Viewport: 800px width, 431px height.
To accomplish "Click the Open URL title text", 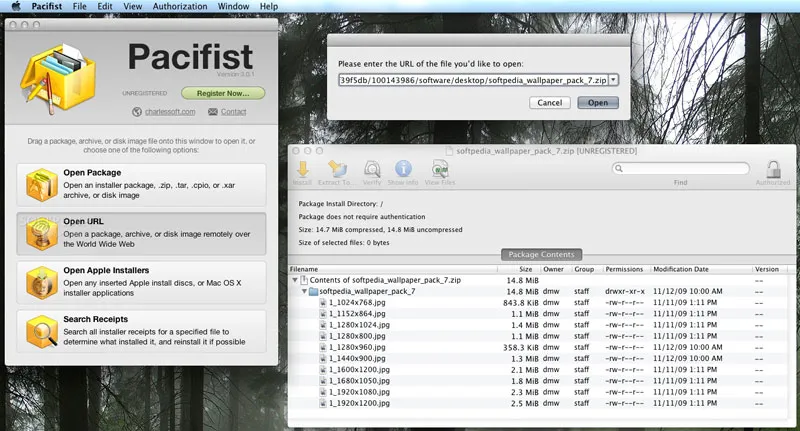I will coord(83,221).
